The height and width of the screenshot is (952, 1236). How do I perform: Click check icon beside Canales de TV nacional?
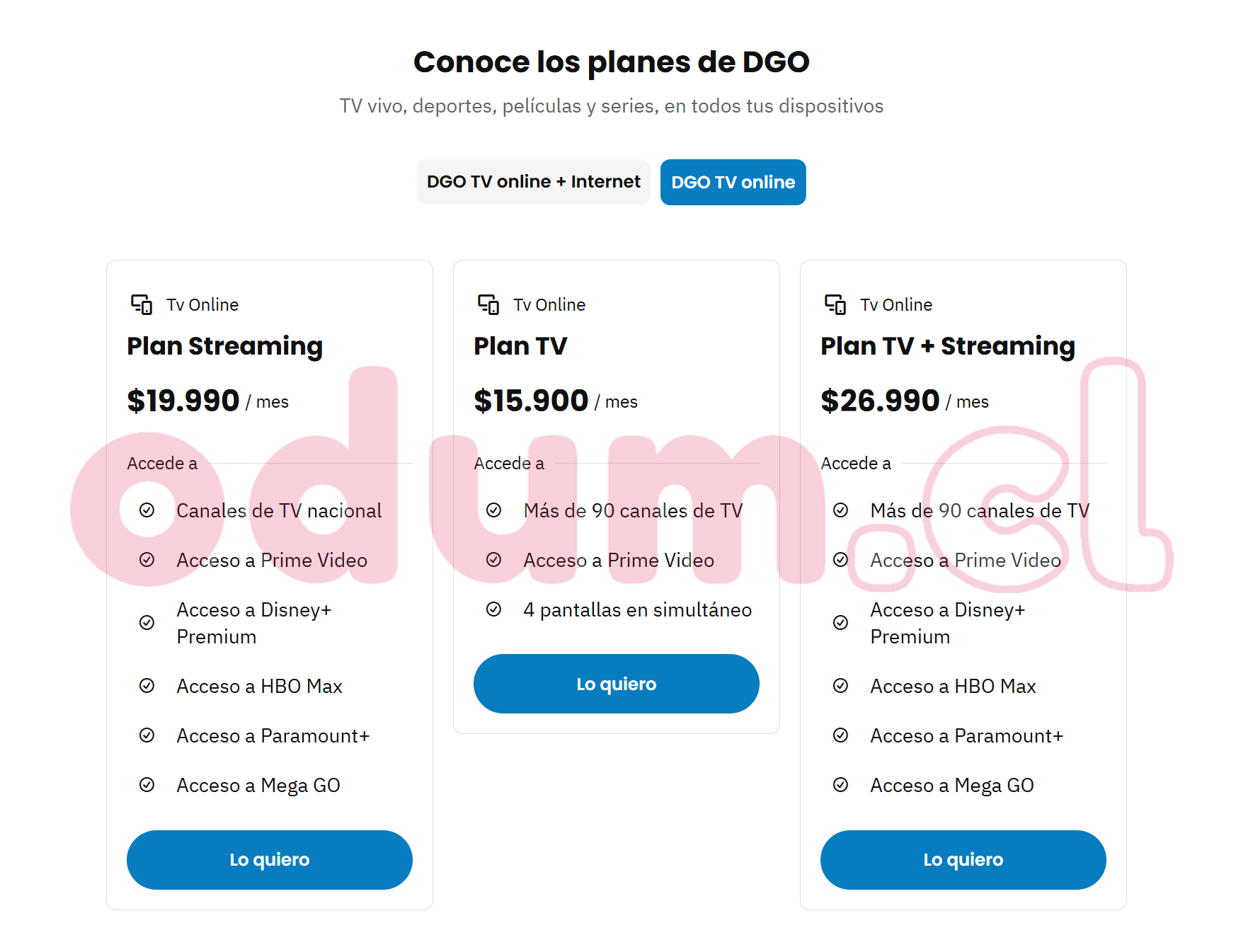pyautogui.click(x=147, y=510)
